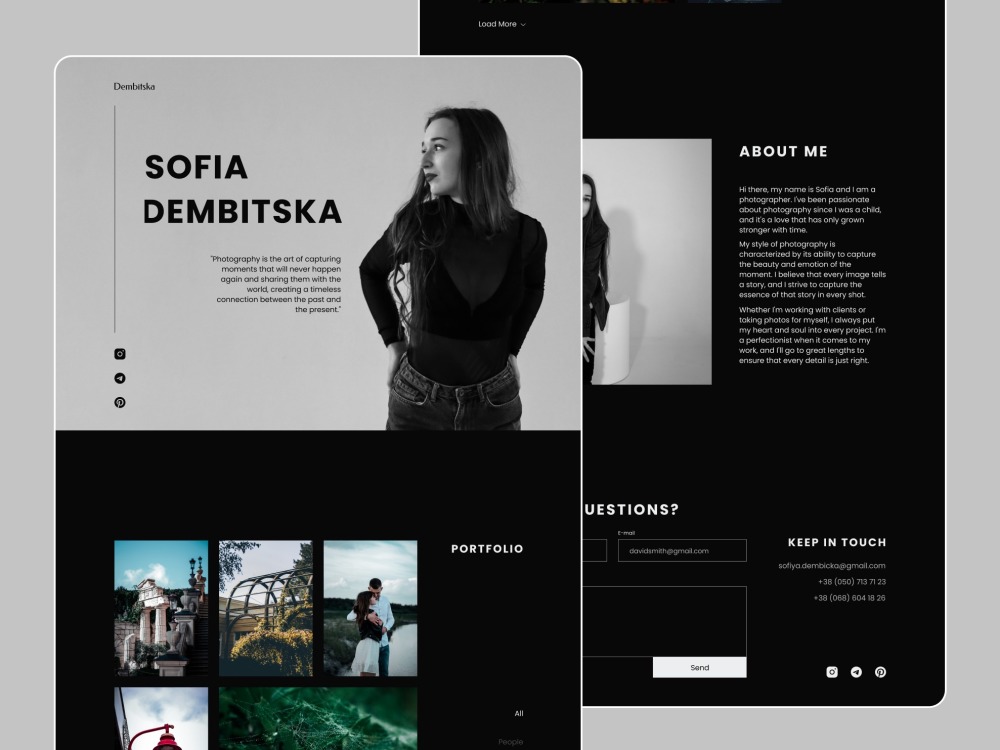Screen dimensions: 1000x750
Task: Click the "My style of photography" paragraph
Action: click(x=812, y=270)
